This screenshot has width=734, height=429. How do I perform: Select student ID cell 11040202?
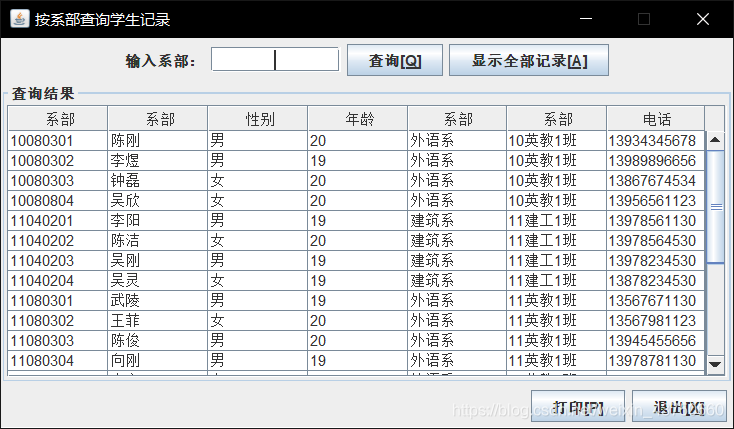point(58,241)
